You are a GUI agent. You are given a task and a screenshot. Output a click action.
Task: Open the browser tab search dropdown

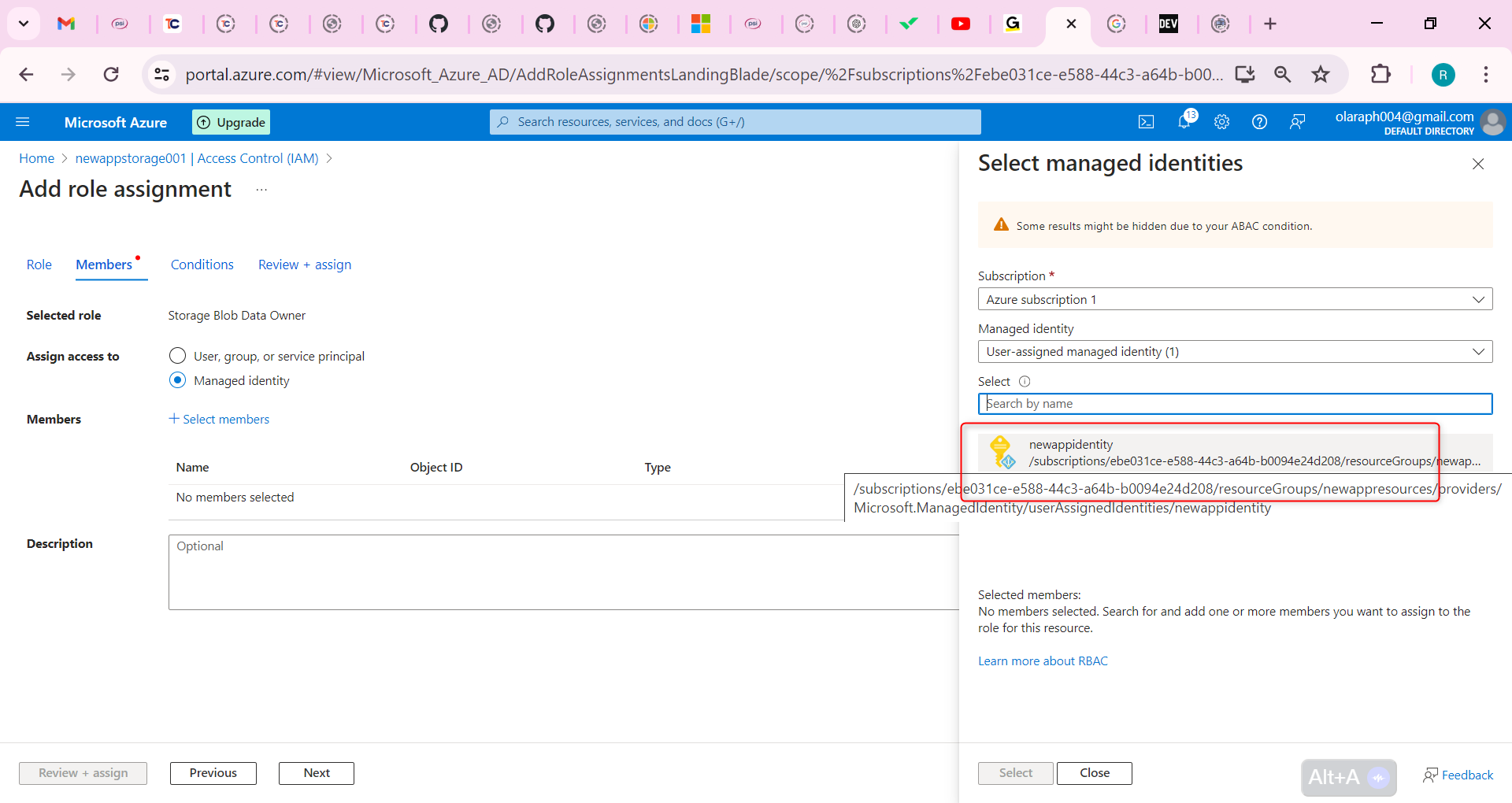tap(24, 24)
